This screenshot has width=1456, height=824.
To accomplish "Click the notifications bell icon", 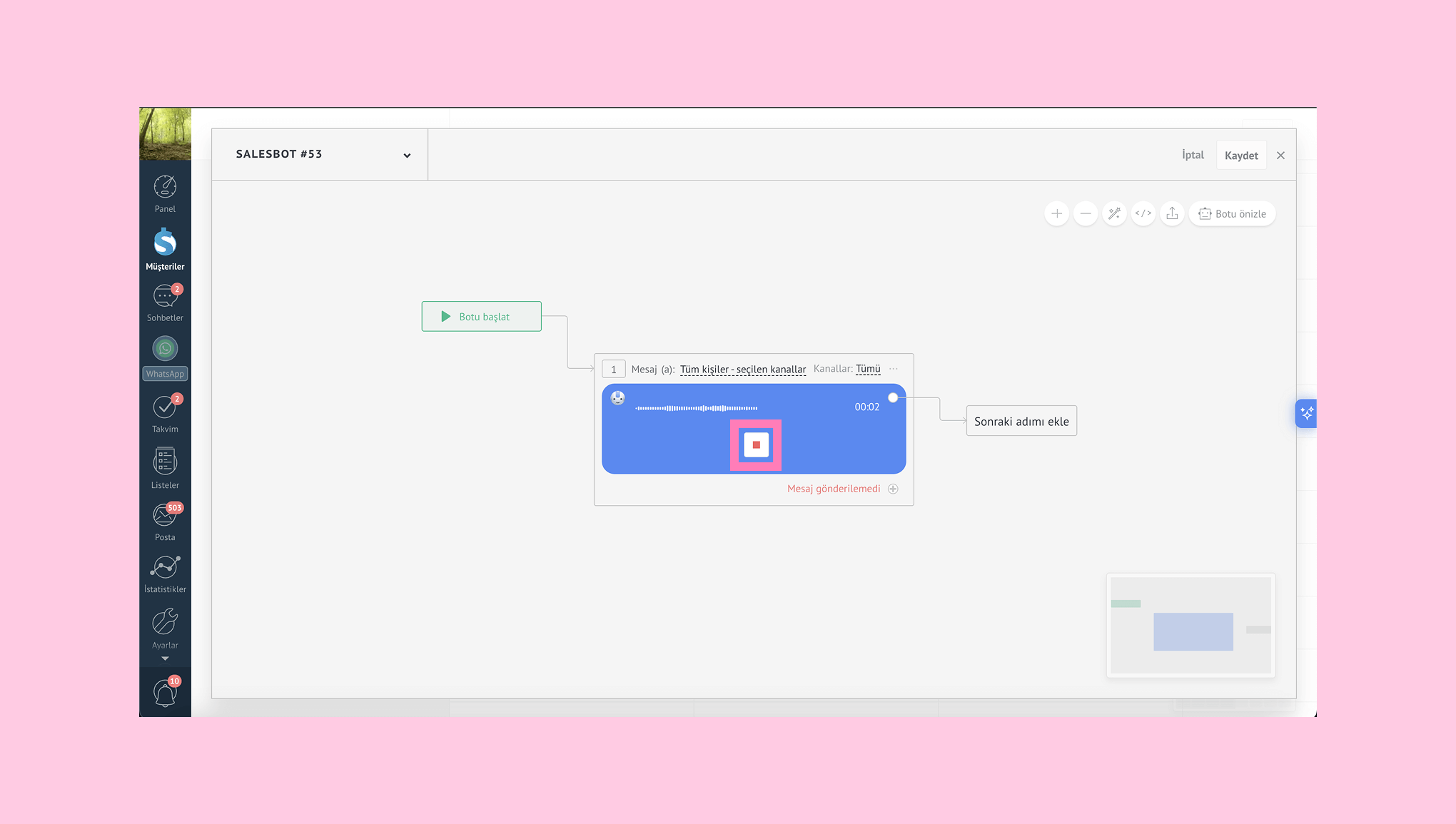I will pos(165,693).
